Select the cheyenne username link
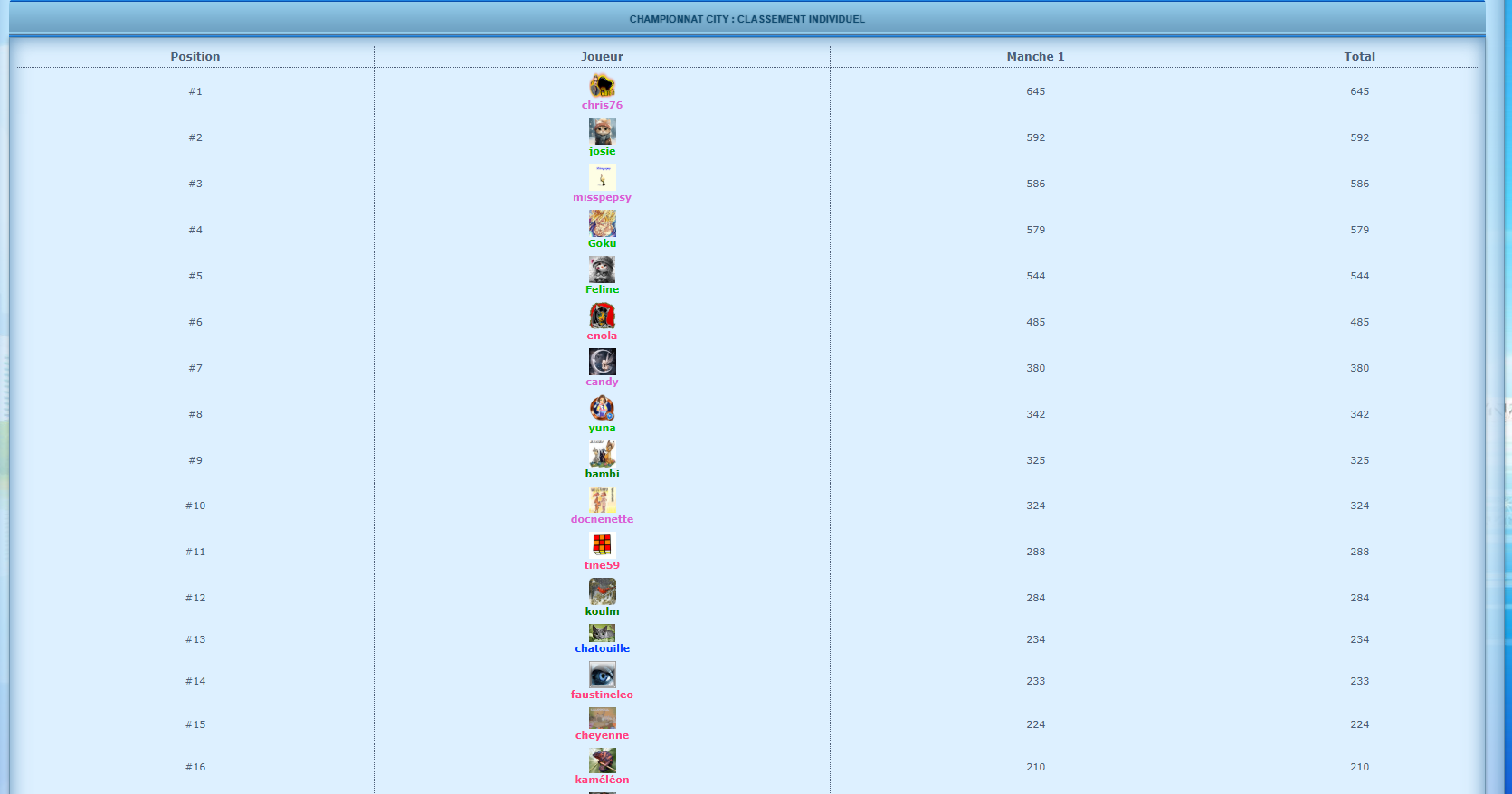Screen dimensions: 1512x794 coord(602,735)
